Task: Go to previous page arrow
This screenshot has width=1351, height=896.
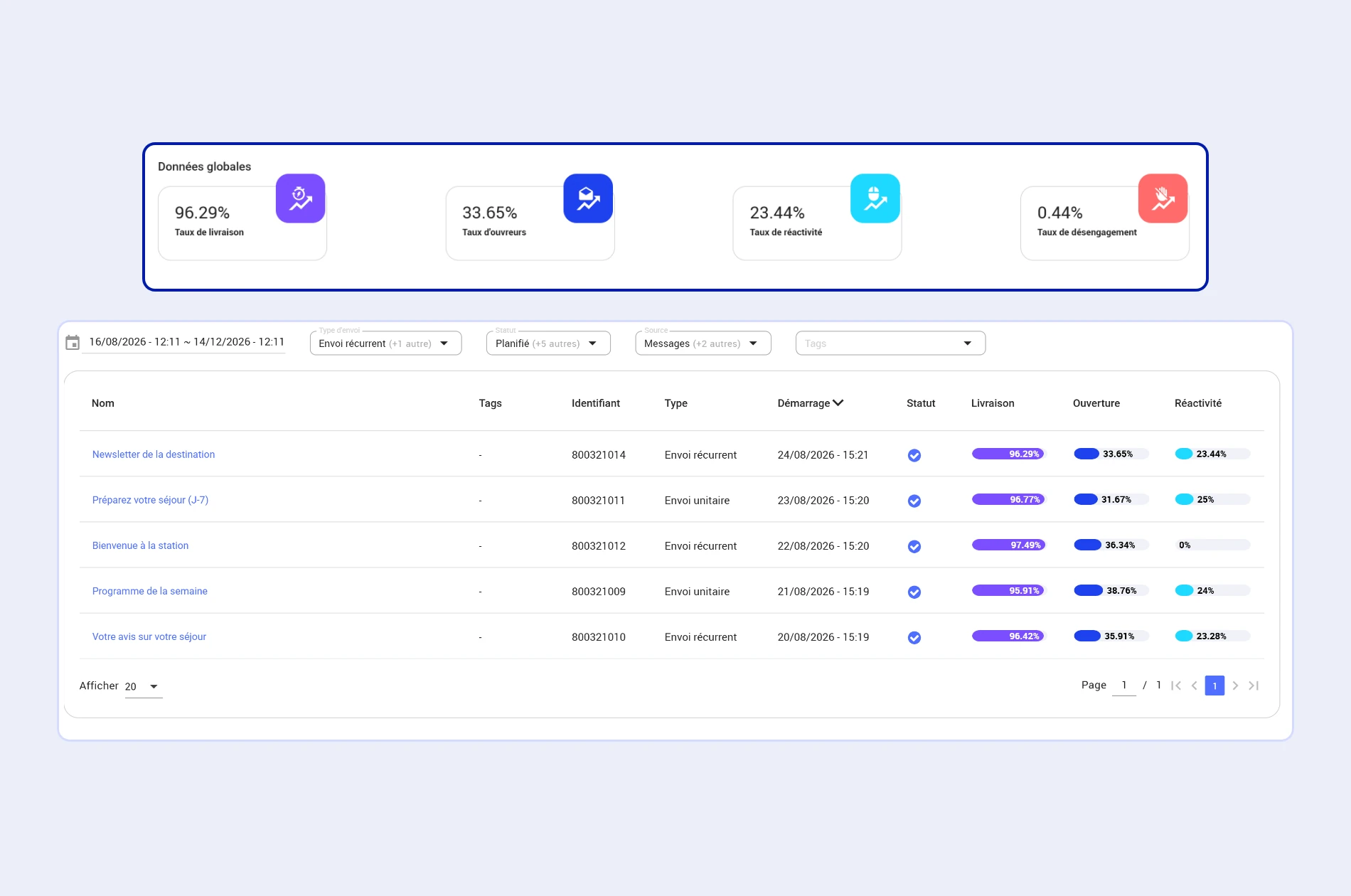Action: coord(1195,686)
